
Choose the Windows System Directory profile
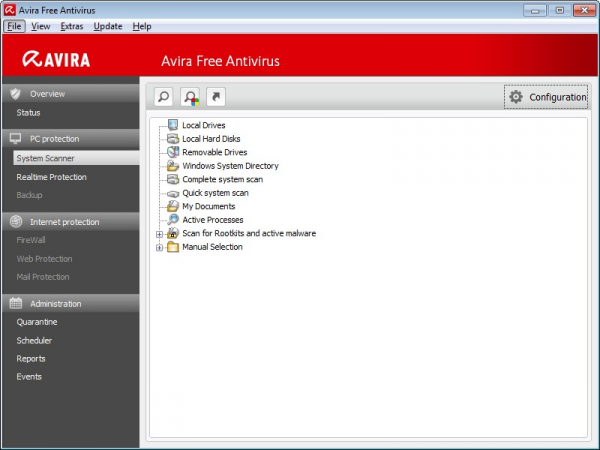[x=230, y=166]
